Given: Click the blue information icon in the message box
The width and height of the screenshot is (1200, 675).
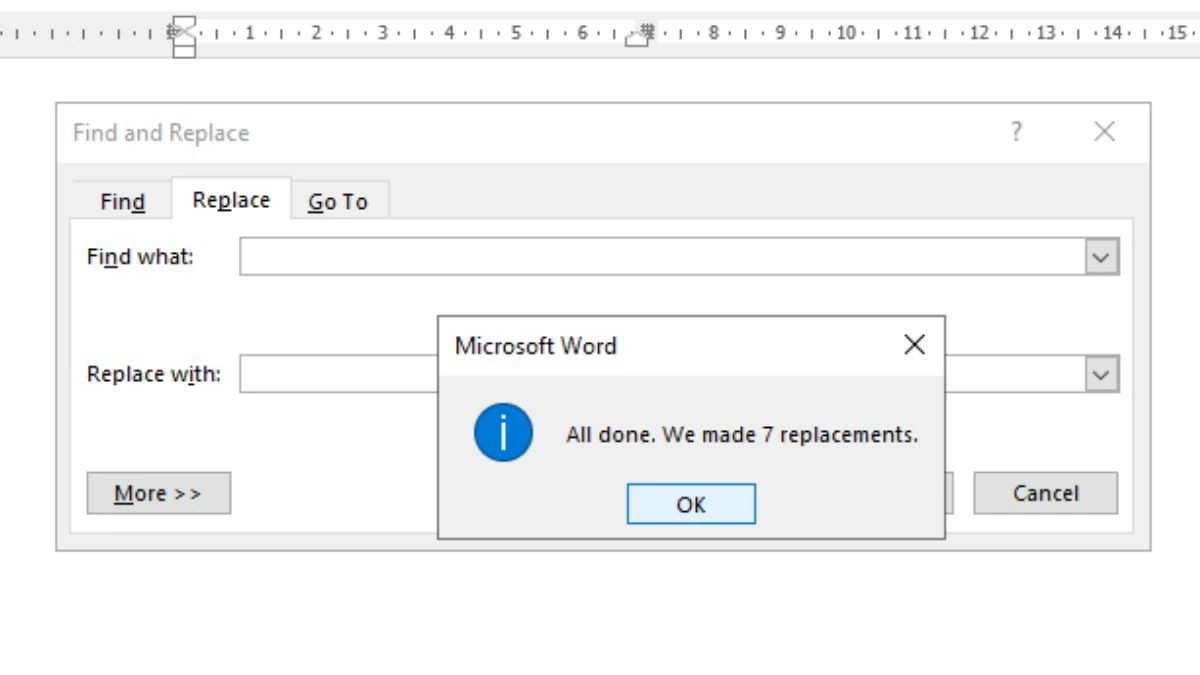Looking at the screenshot, I should pos(502,432).
